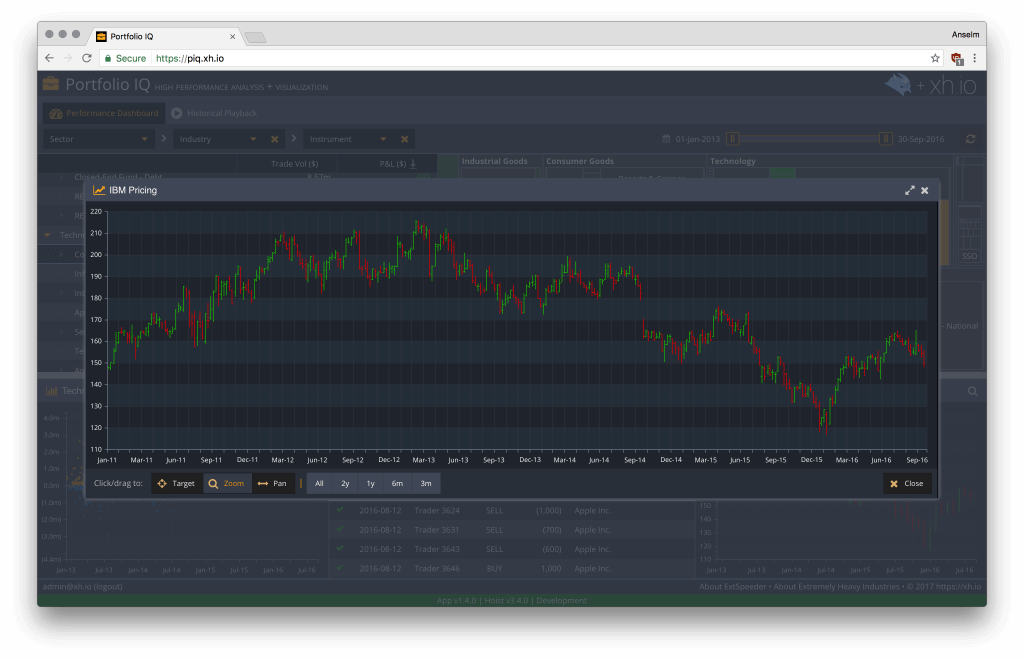Click the Historical Playback play icon
This screenshot has height=660, width=1024.
click(x=176, y=113)
